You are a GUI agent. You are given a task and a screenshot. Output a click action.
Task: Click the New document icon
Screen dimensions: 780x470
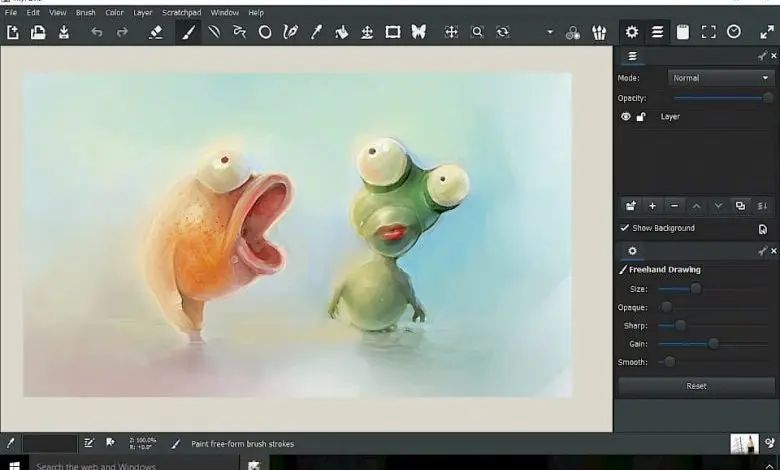coord(12,32)
